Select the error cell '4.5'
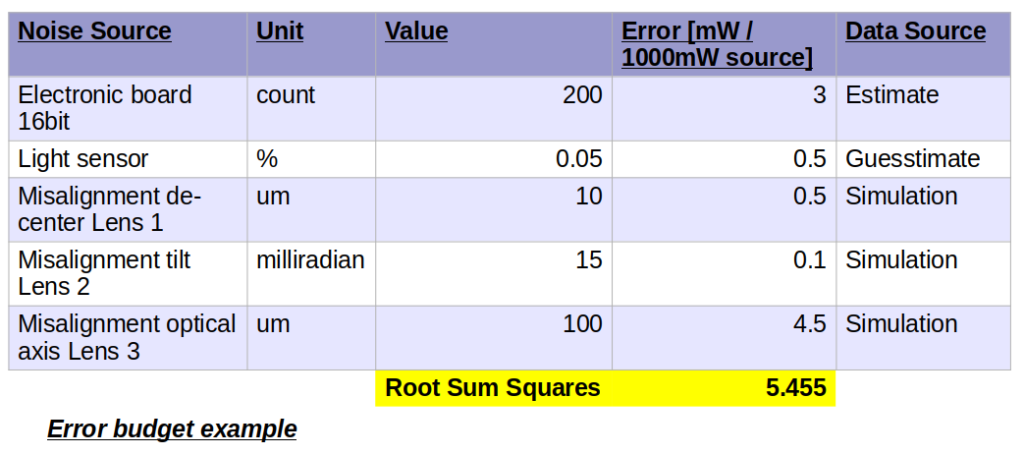The width and height of the screenshot is (1024, 455). (x=724, y=337)
